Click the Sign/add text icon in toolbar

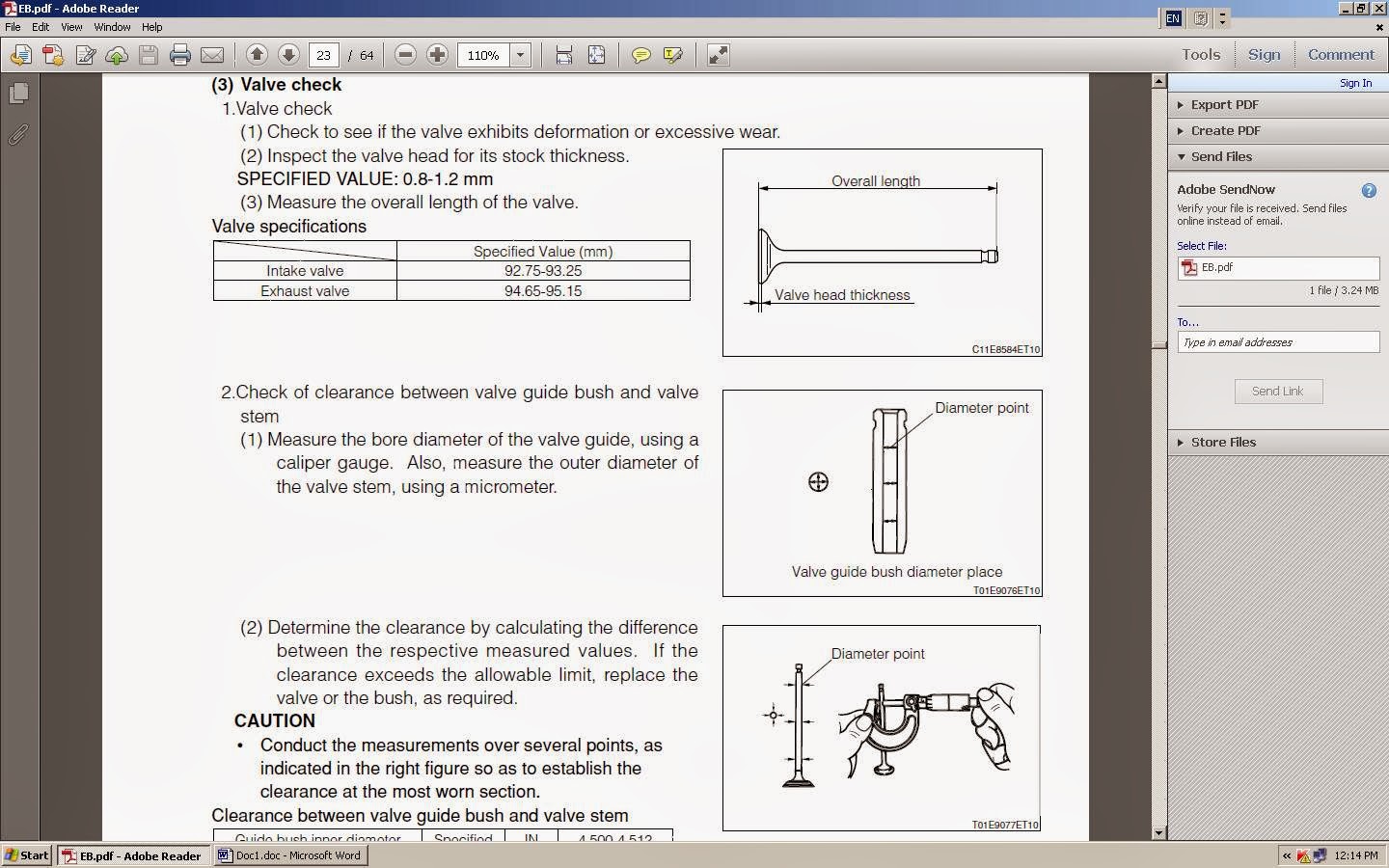click(x=85, y=55)
